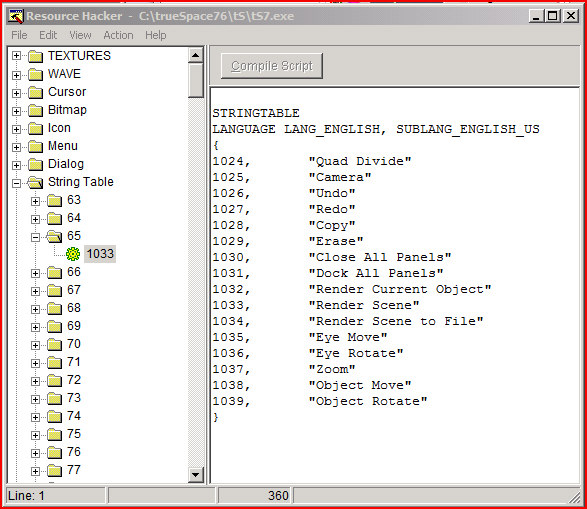This screenshot has width=587, height=509.
Task: Click the LANGUAGE LANG_ENGLISH line
Action: 376,129
